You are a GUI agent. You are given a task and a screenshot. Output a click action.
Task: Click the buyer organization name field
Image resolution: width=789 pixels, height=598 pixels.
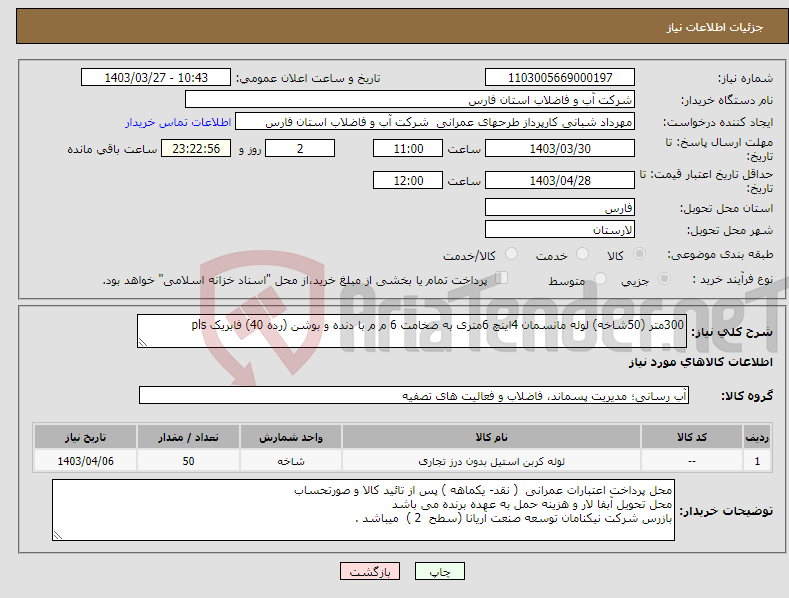point(410,99)
